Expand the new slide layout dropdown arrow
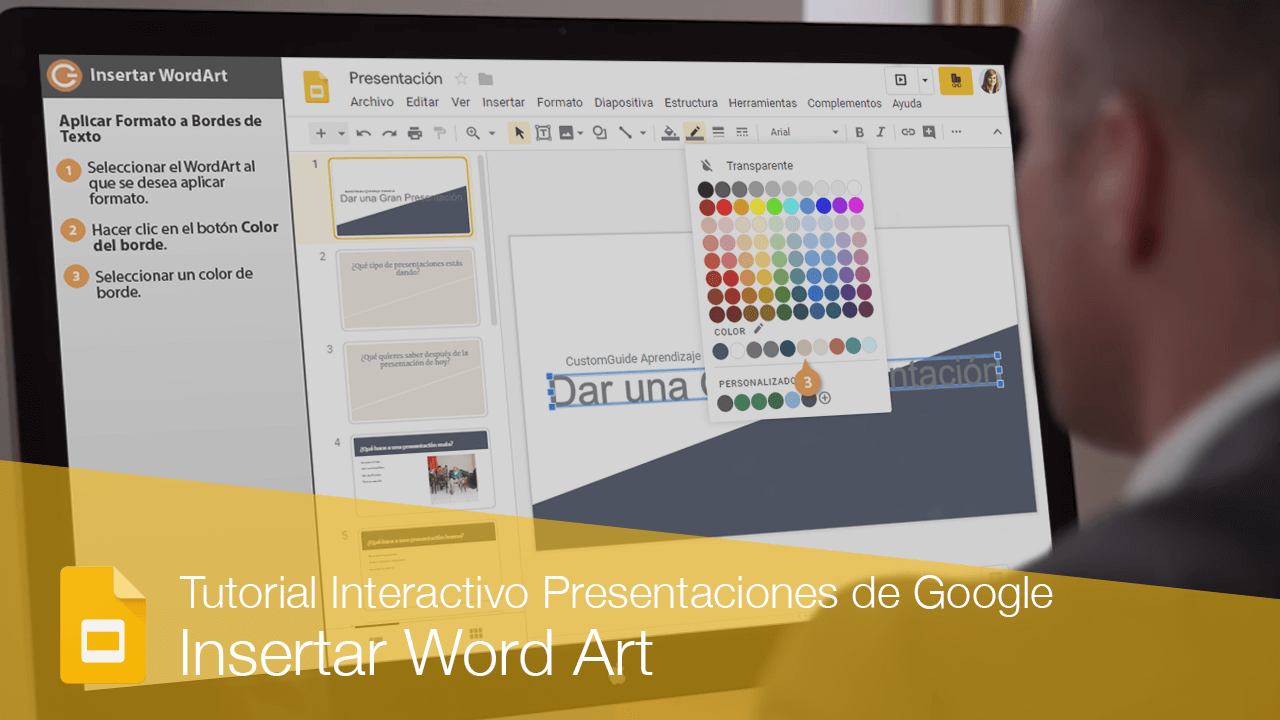Image resolution: width=1280 pixels, height=720 pixels. coord(341,133)
